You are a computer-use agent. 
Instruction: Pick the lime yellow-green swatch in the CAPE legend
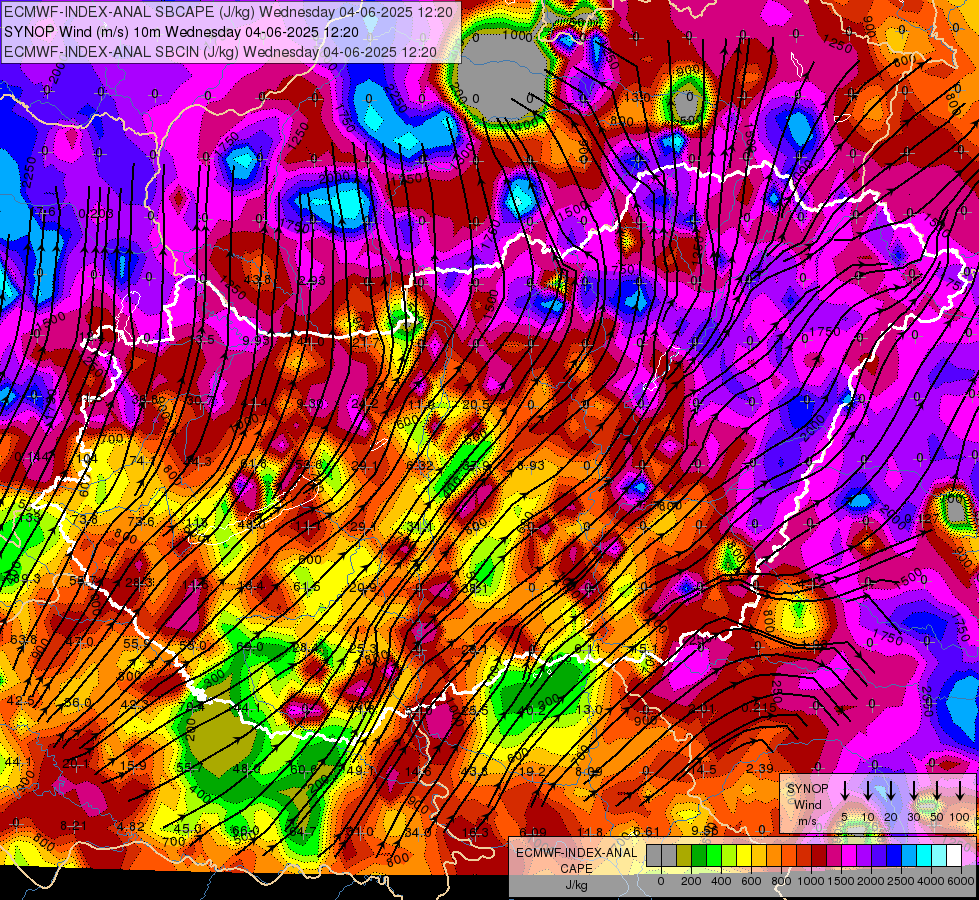729,855
